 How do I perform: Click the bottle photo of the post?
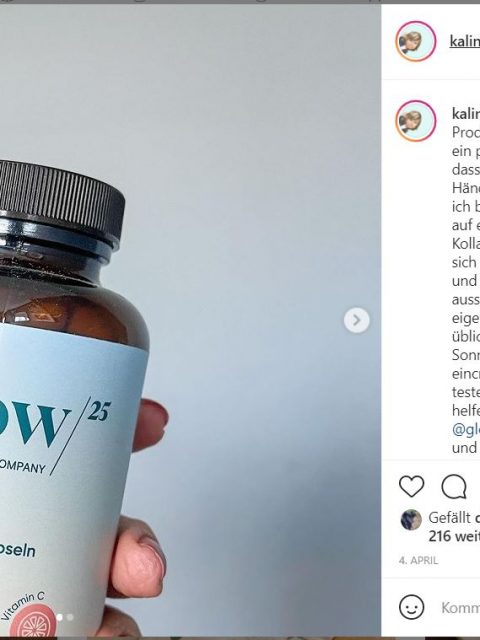point(190,320)
